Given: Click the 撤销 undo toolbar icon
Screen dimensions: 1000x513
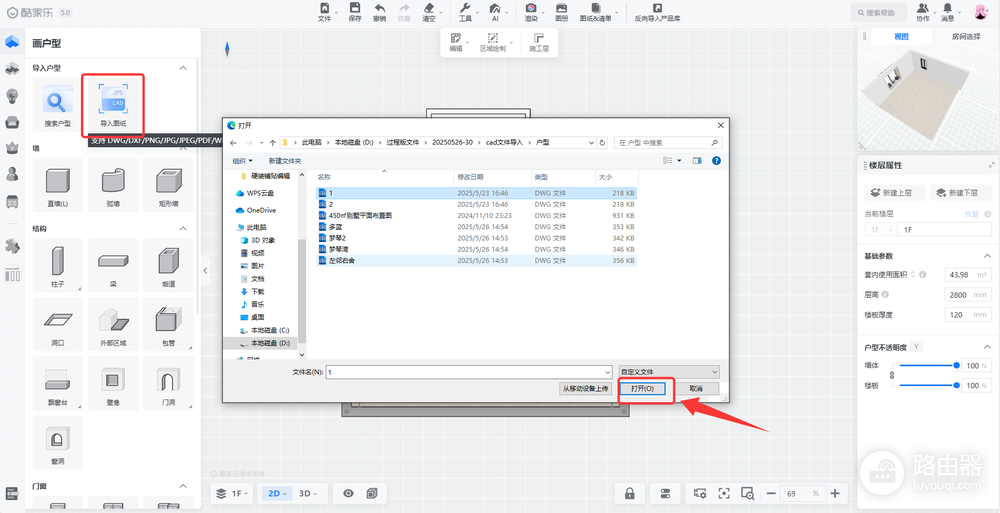Looking at the screenshot, I should coord(379,12).
